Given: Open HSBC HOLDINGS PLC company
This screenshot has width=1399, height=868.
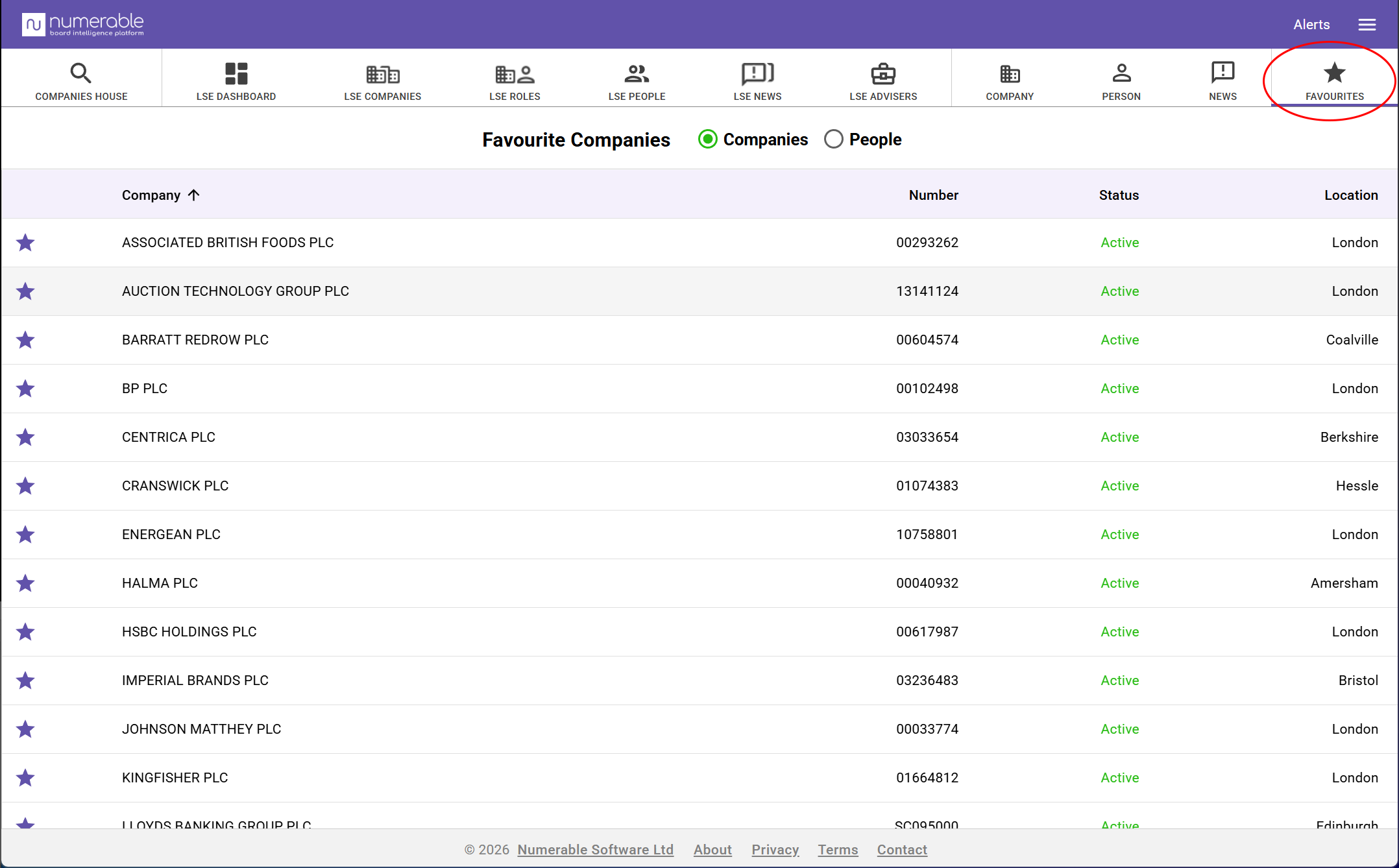Looking at the screenshot, I should [189, 632].
